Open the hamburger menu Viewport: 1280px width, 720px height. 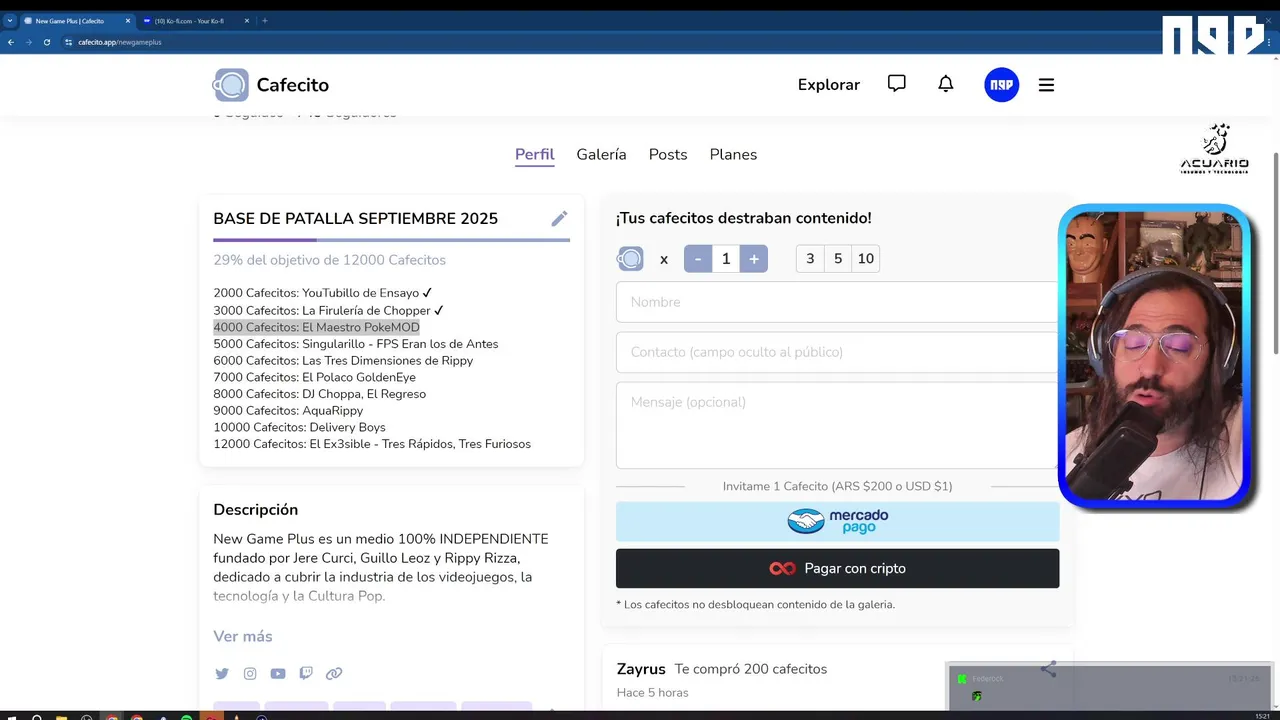coord(1046,85)
